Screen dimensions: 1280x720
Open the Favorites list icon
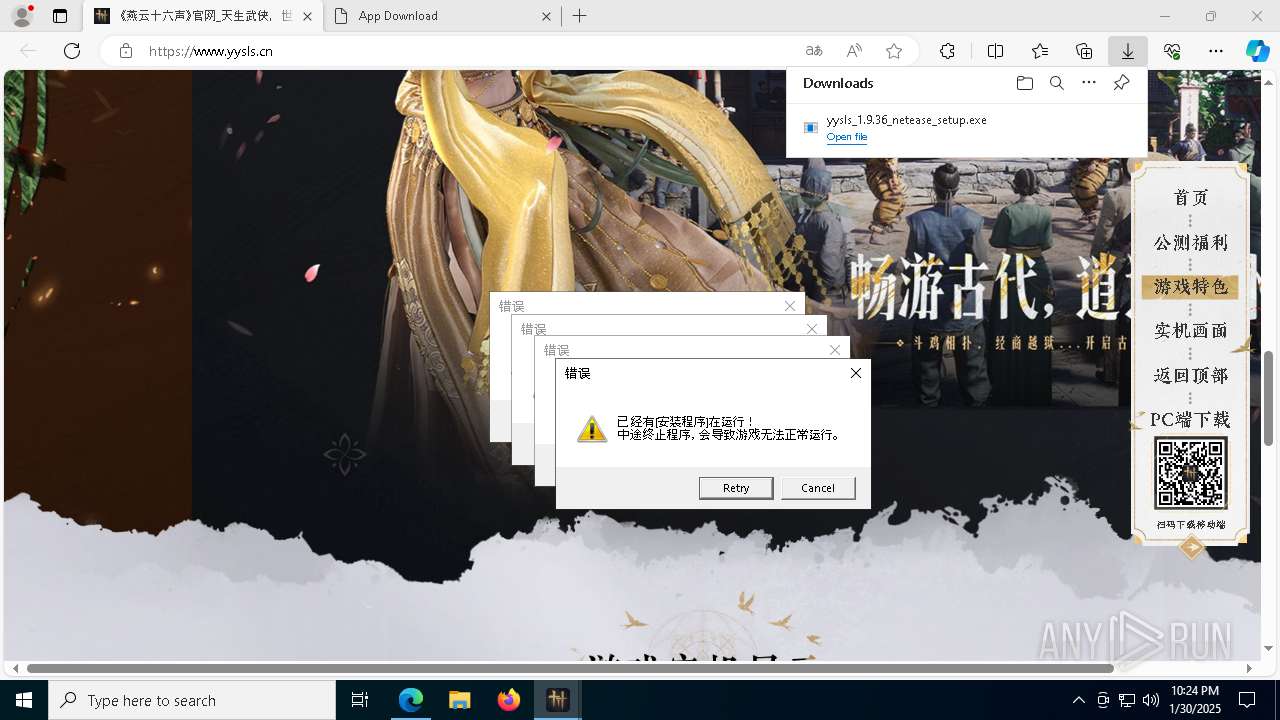1040,51
